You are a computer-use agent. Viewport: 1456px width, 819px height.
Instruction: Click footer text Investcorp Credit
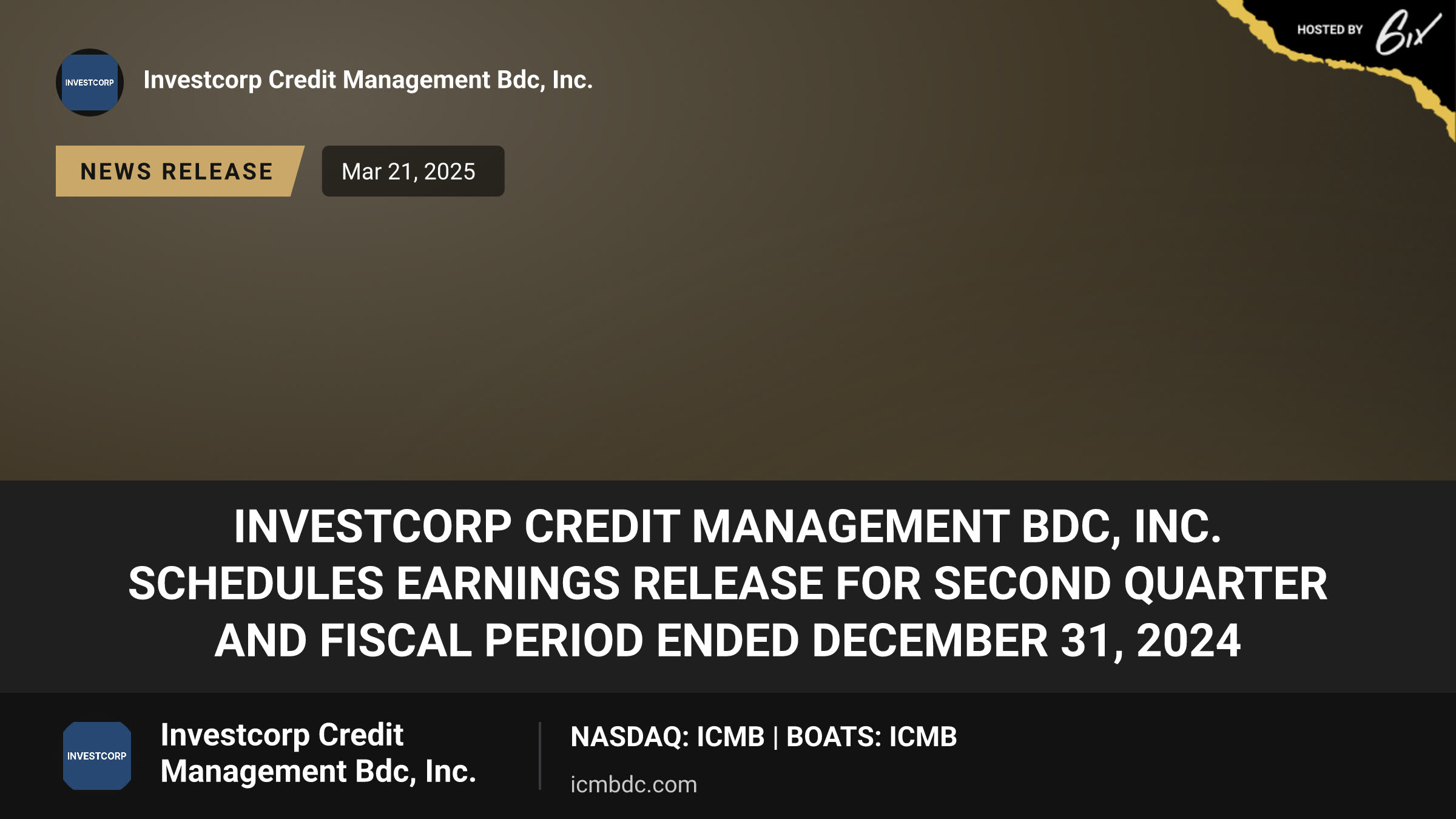[282, 735]
